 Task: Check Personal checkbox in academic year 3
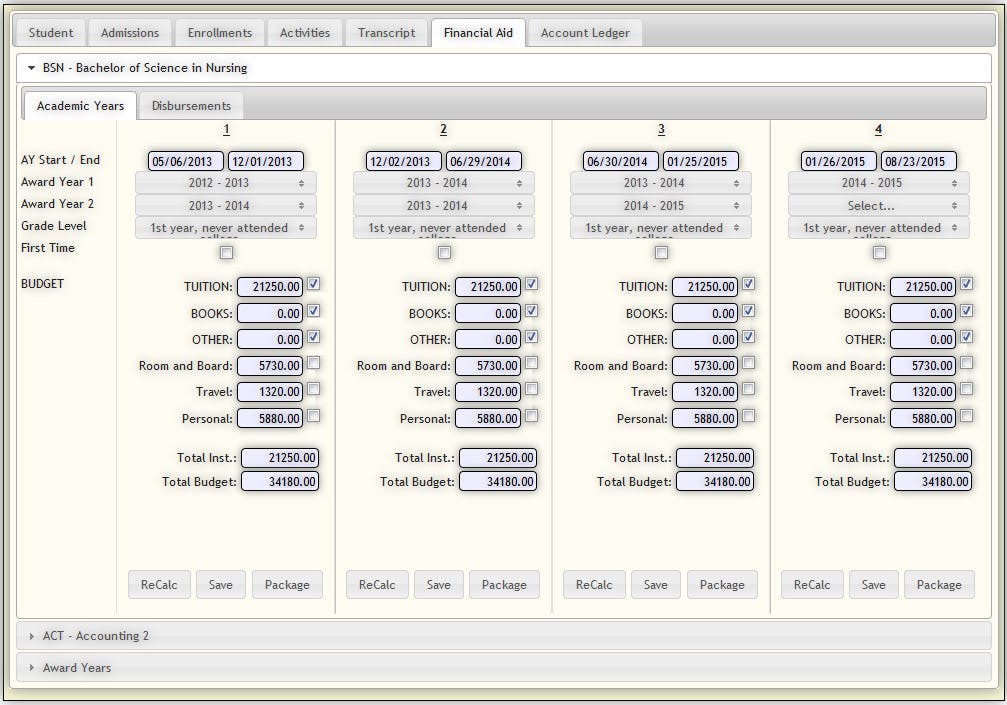(x=748, y=416)
